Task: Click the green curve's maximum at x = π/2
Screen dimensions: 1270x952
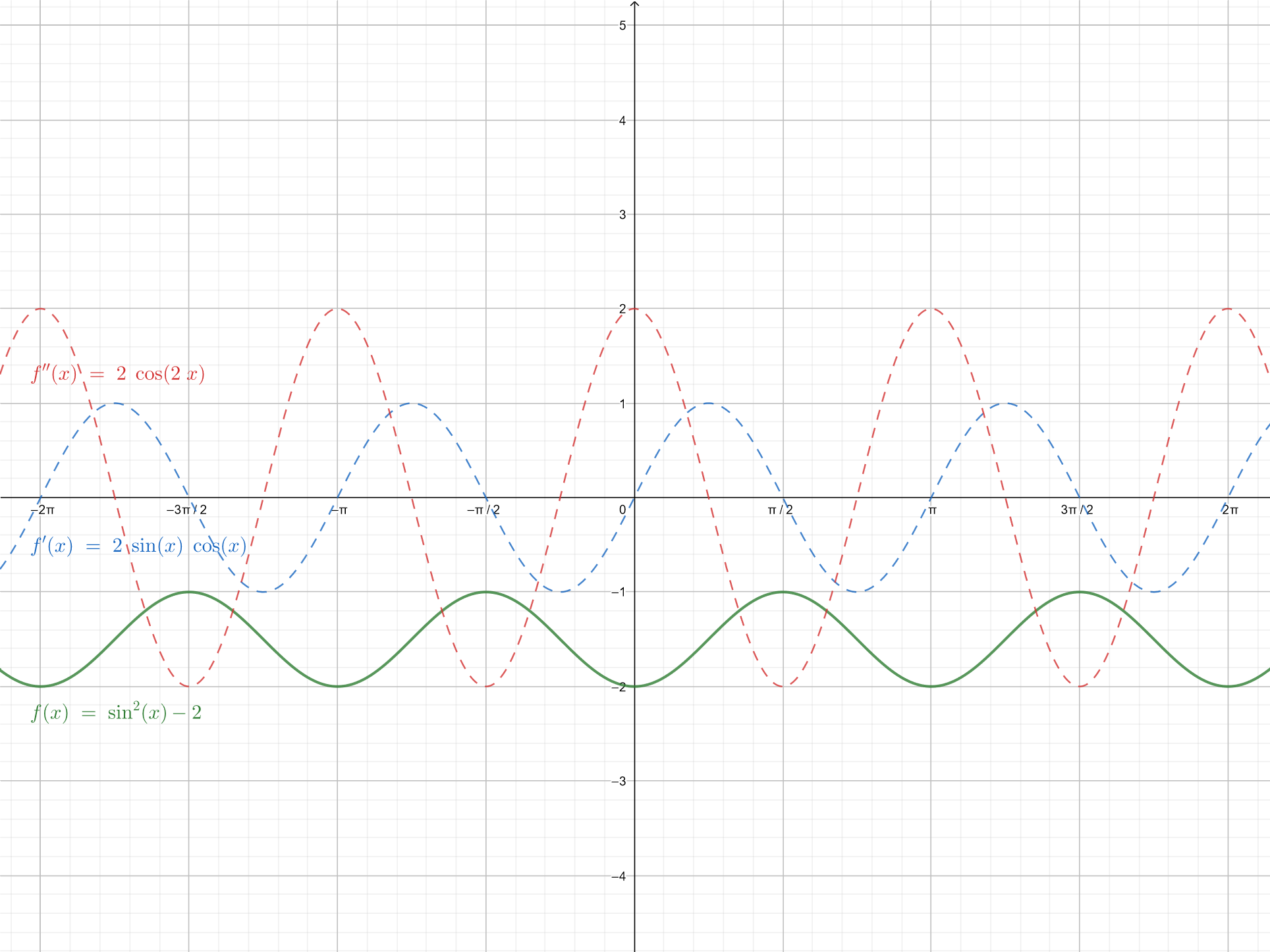Action: click(783, 592)
